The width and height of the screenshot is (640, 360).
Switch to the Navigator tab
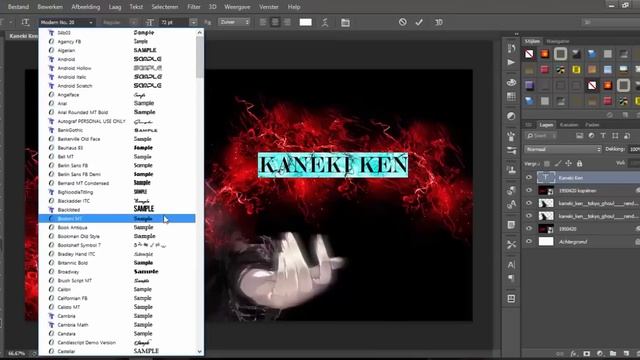pyautogui.click(x=558, y=41)
